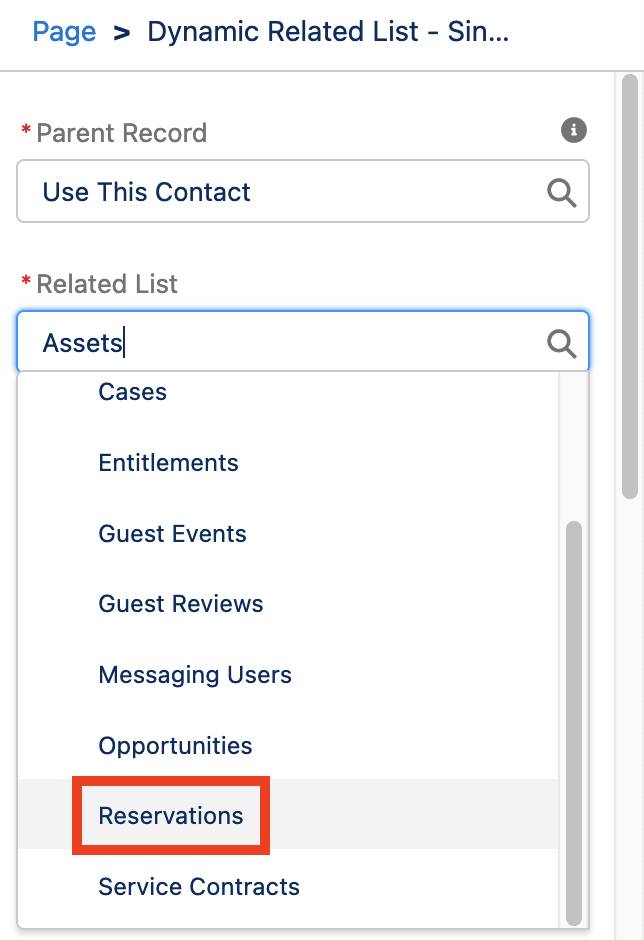Image resolution: width=644 pixels, height=940 pixels.
Task: Click the Related List field label
Action: coord(107,284)
